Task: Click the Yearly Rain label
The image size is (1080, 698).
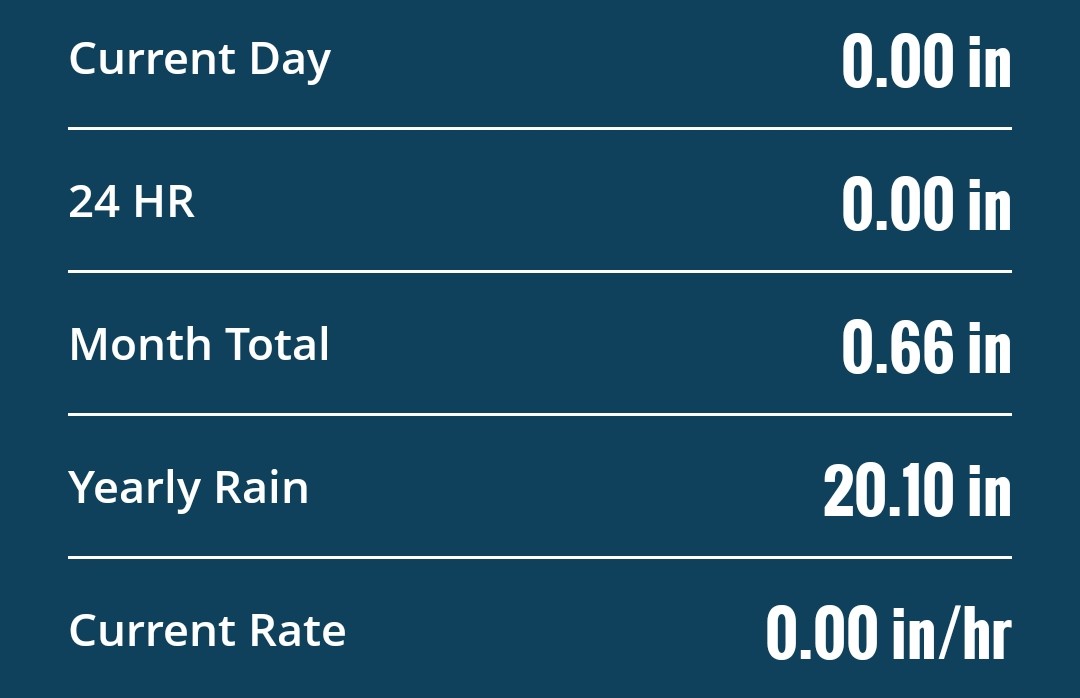Action: (188, 489)
